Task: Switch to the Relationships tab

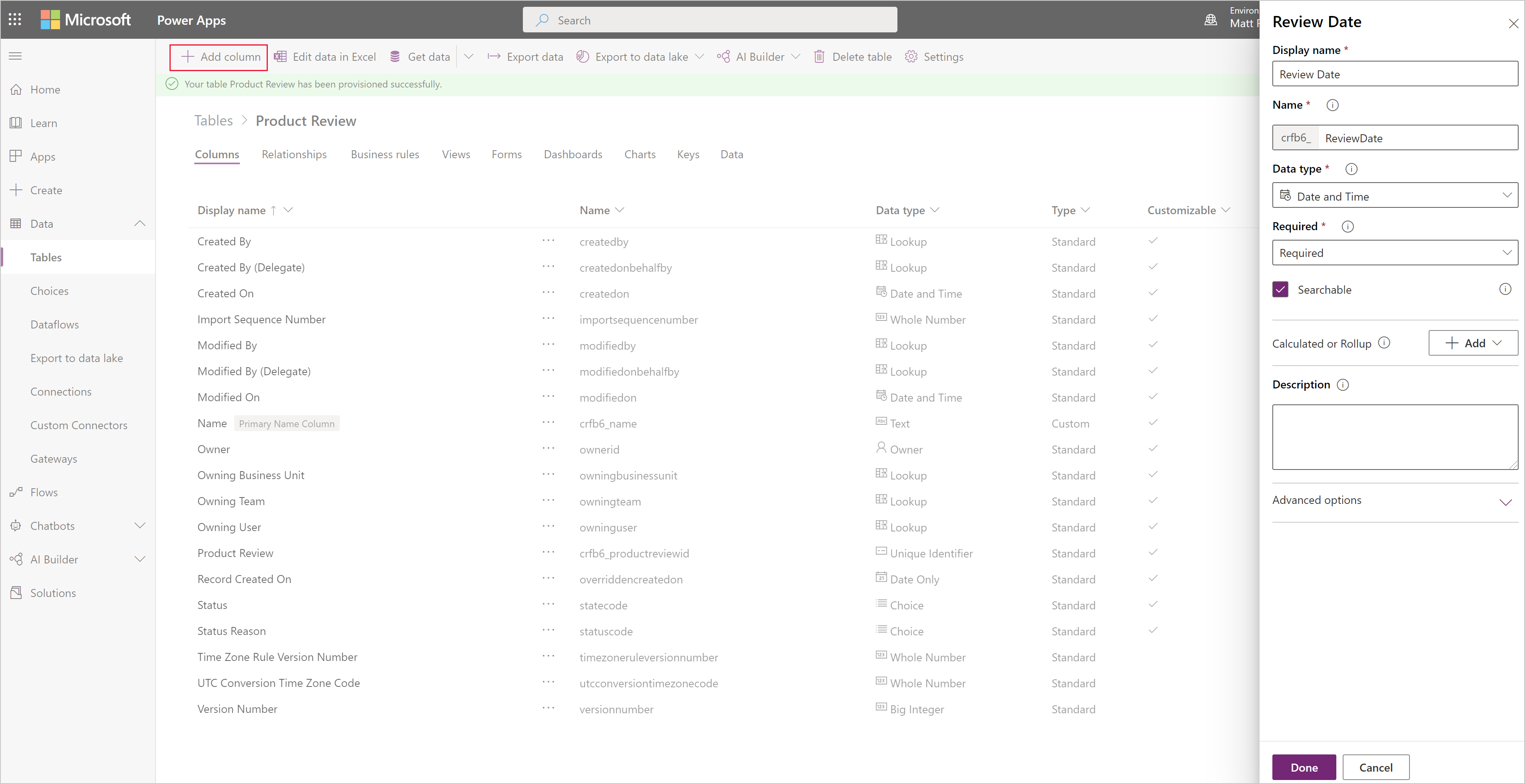Action: [294, 154]
